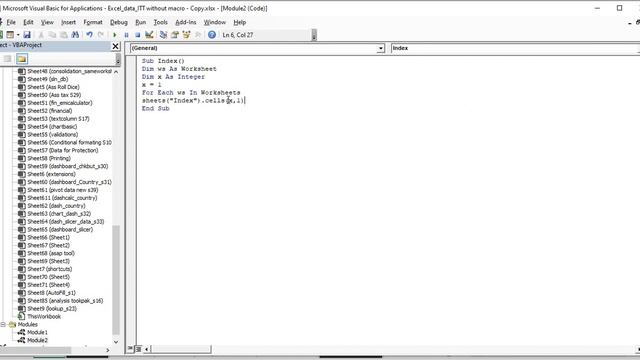Click the Paste toolbar icon
This screenshot has height=360, width=640.
pyautogui.click(x=64, y=35)
